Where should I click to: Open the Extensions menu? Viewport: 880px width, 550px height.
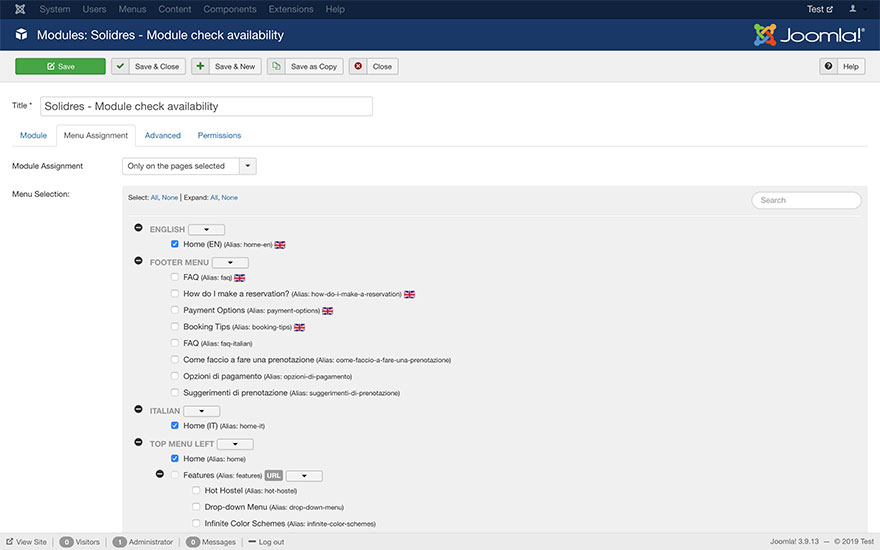[x=291, y=9]
